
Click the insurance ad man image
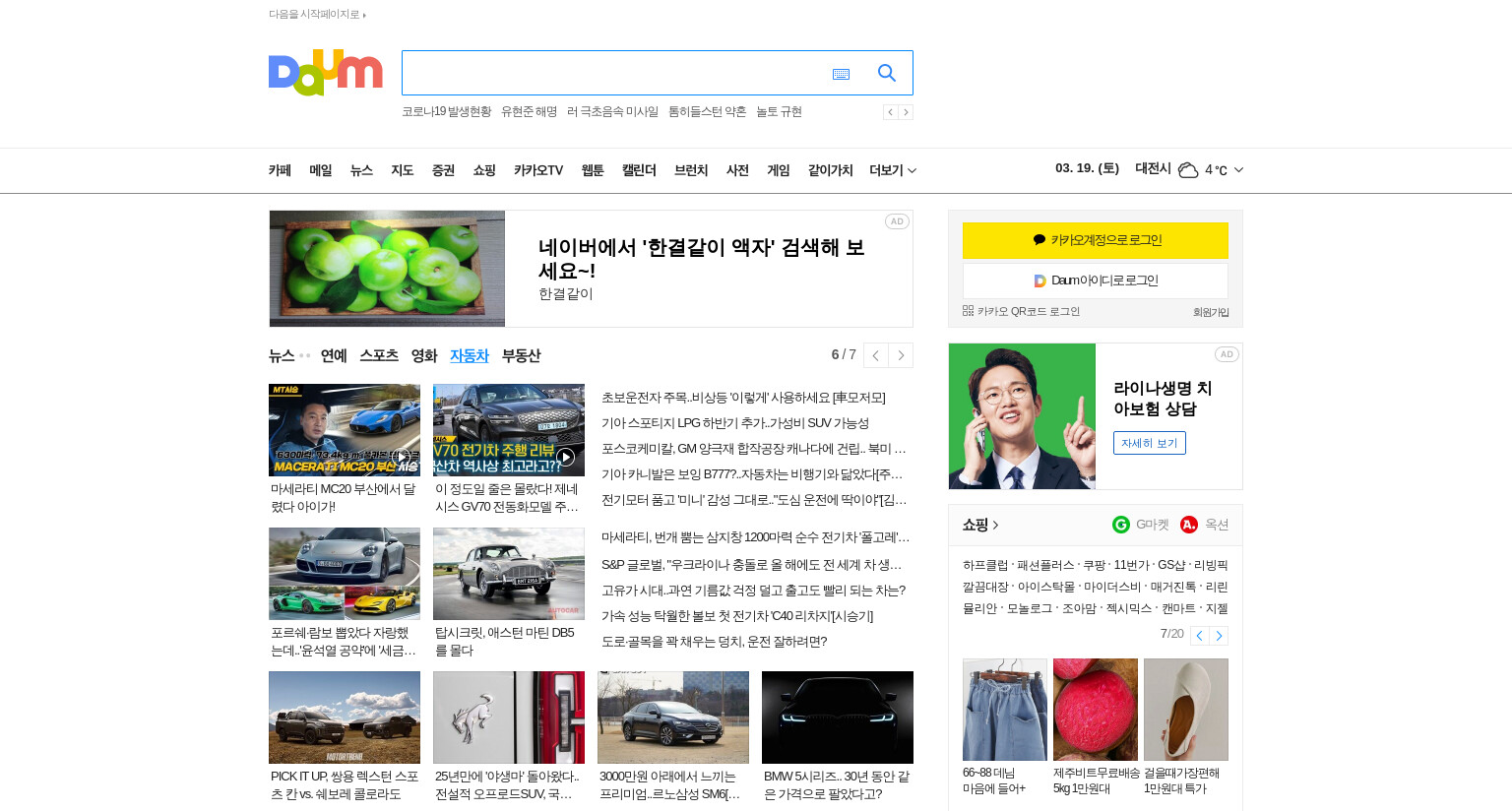1022,416
